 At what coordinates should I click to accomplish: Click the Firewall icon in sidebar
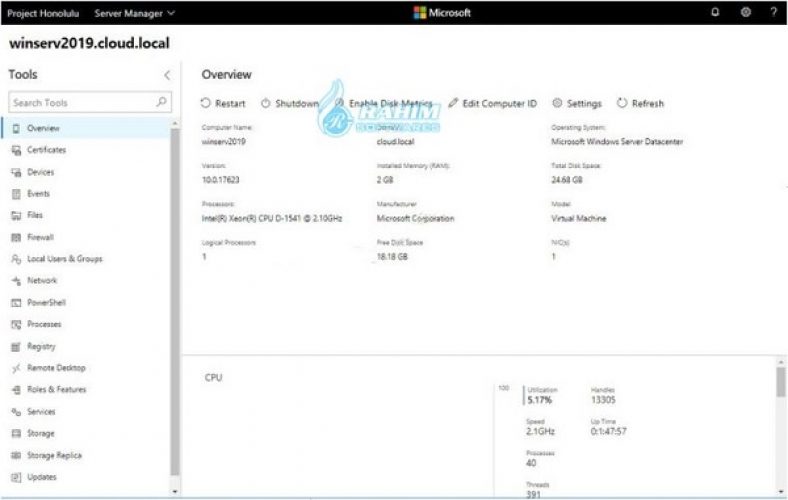click(16, 237)
